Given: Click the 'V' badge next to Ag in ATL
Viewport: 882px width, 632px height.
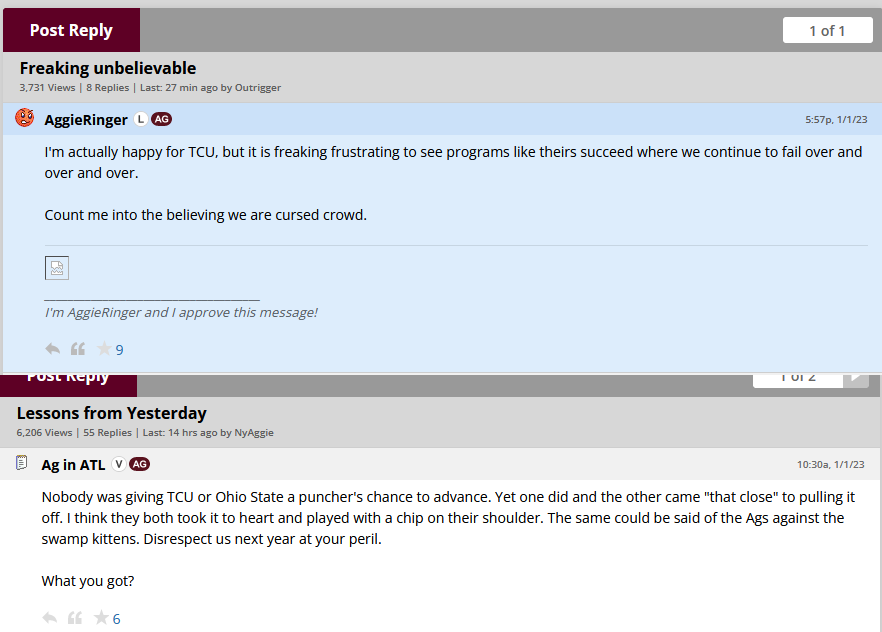Looking at the screenshot, I should pos(119,464).
